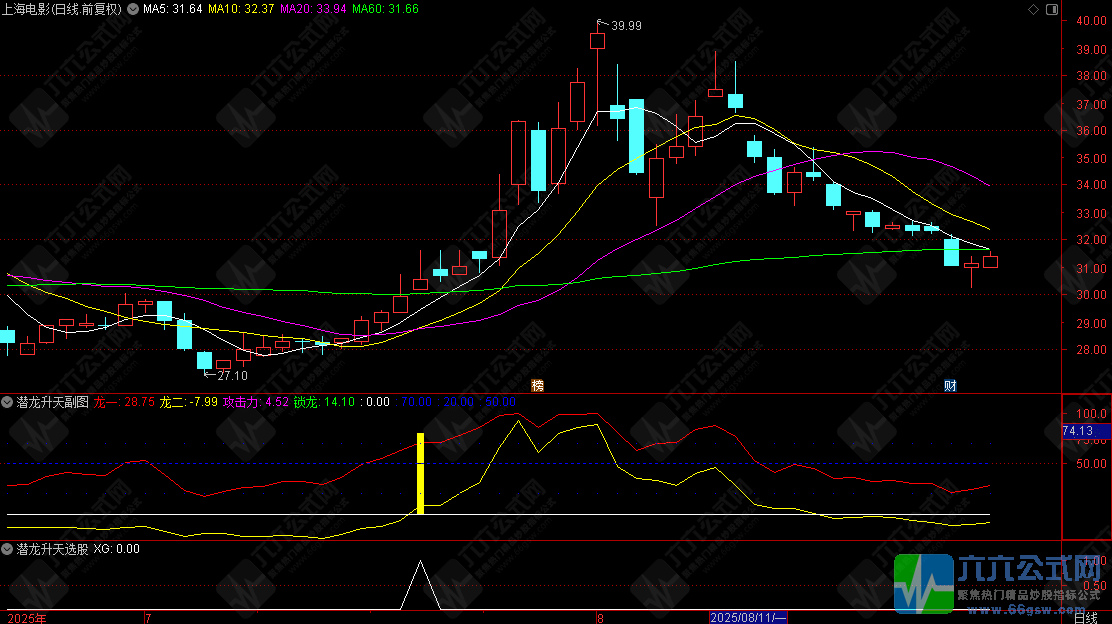Screen dimensions: 1112x624
Task: Click the 日线 period label at bottom right
Action: tap(1086, 618)
